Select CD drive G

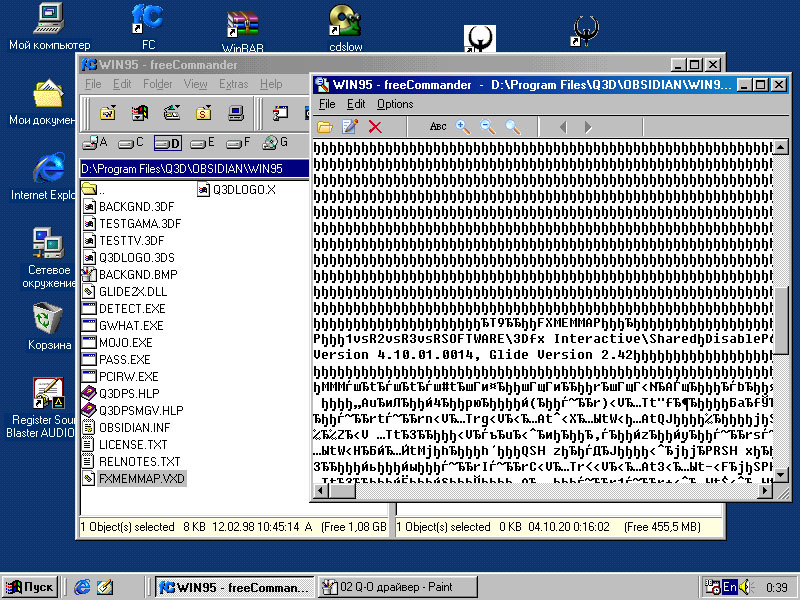click(275, 143)
